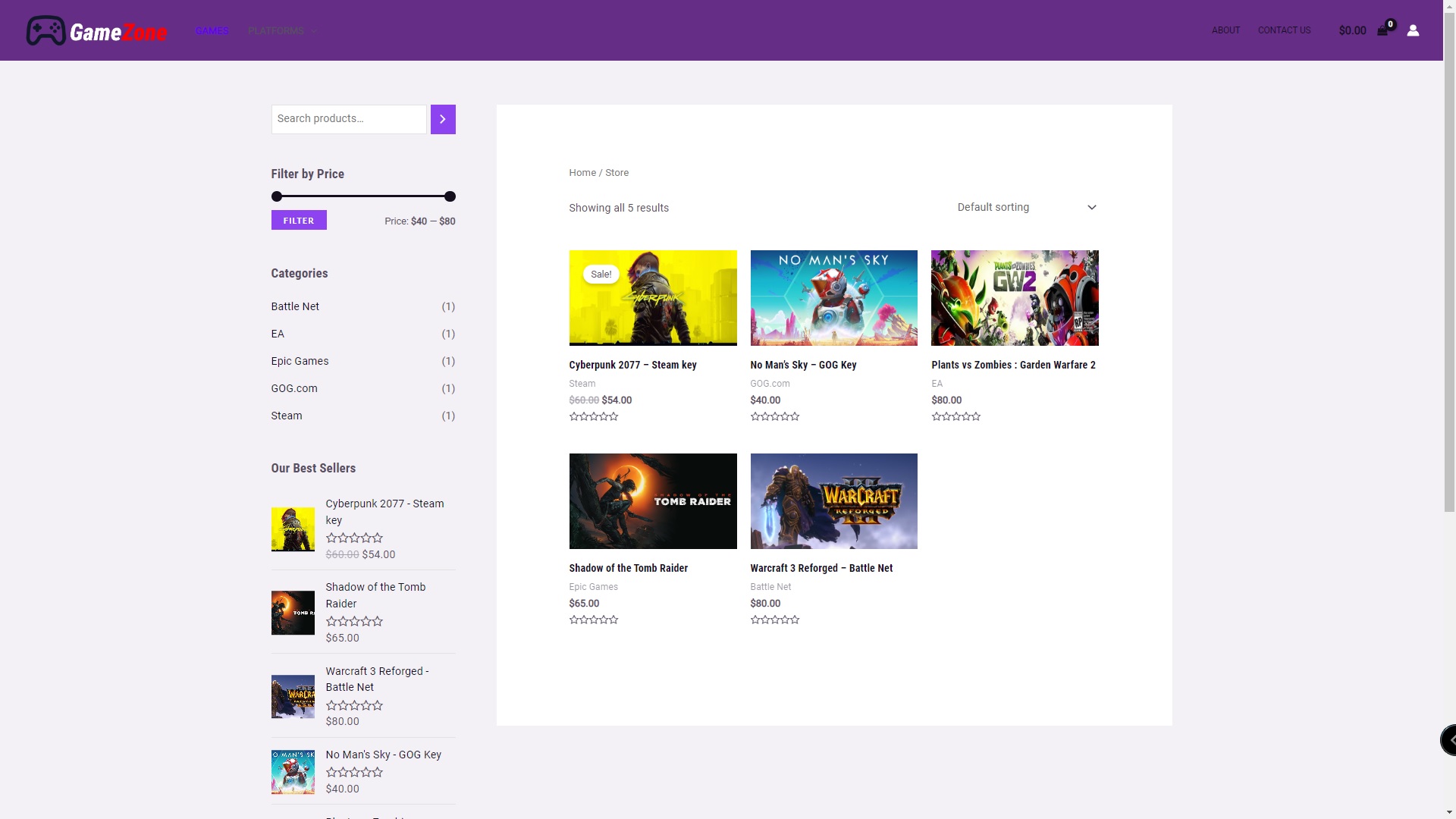
Task: Click the minimum price slider handle
Action: [x=277, y=196]
